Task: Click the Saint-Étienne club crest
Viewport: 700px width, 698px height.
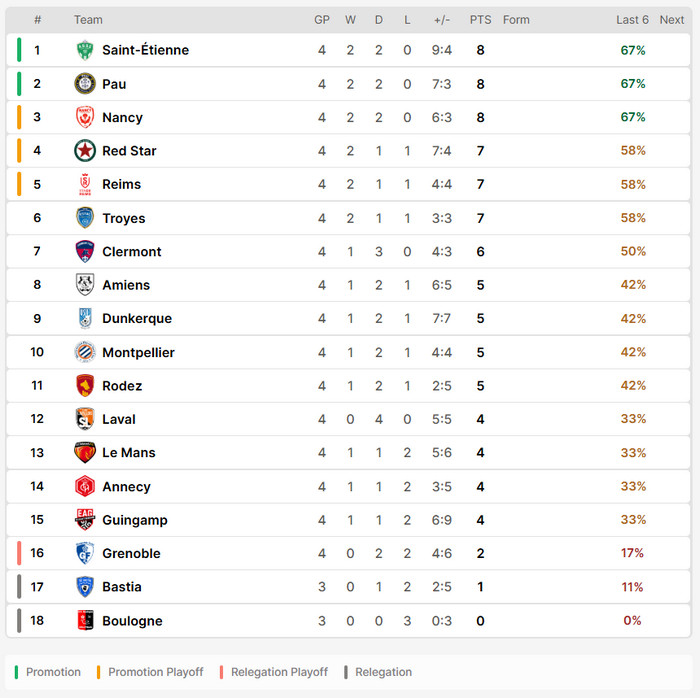Action: click(85, 50)
